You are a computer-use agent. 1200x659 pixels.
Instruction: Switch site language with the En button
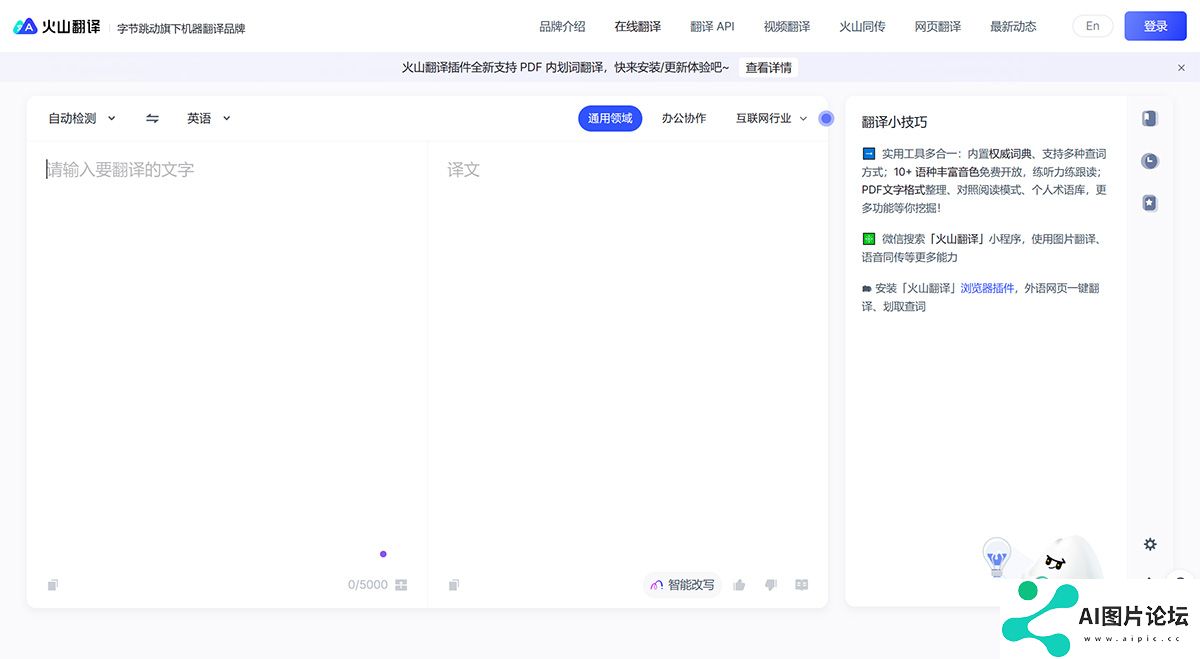[x=1093, y=27]
